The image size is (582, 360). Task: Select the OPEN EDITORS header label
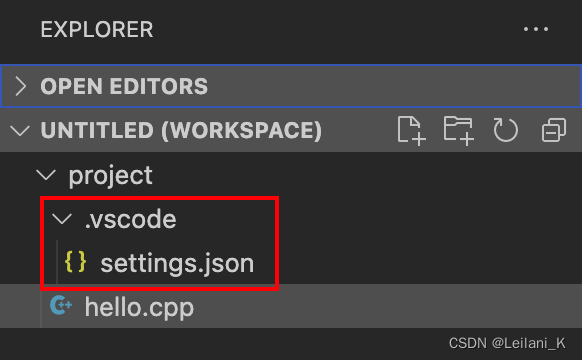(124, 86)
